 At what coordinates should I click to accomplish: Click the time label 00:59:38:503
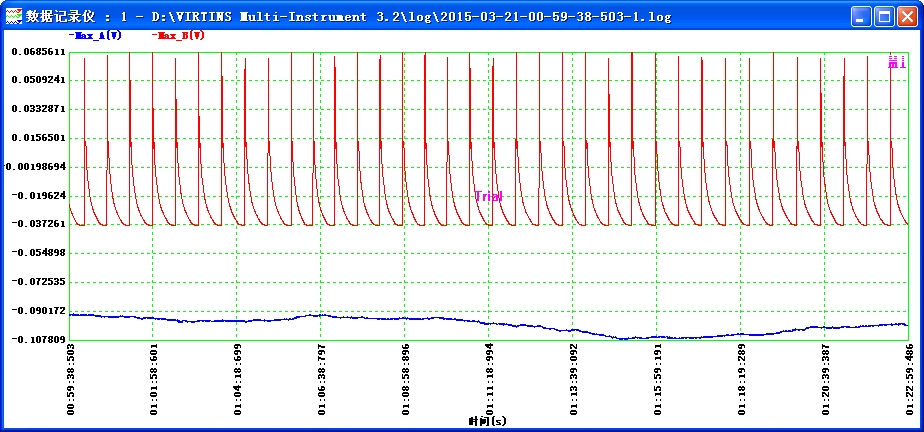pos(71,380)
